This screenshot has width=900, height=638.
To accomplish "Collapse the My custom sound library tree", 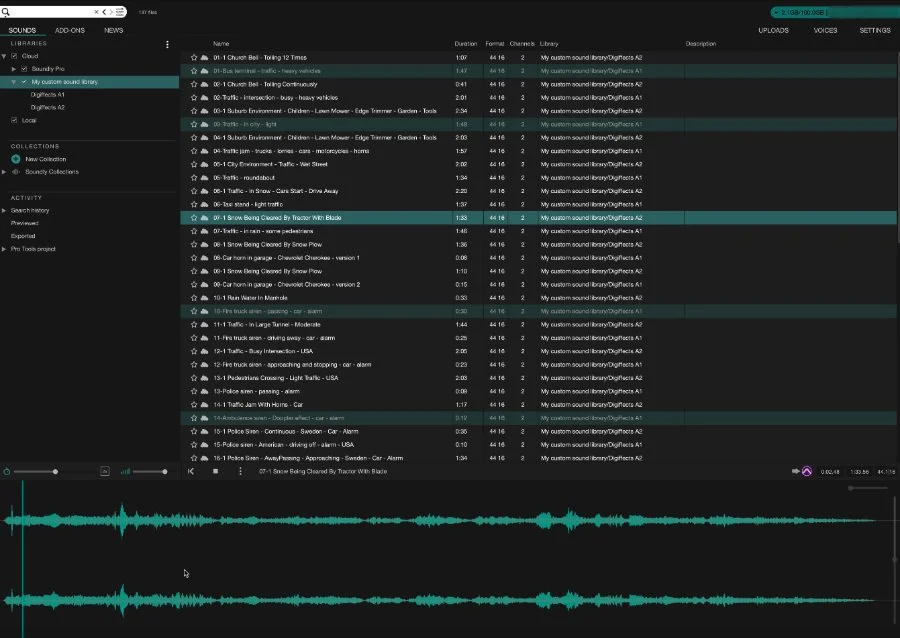I will [14, 82].
